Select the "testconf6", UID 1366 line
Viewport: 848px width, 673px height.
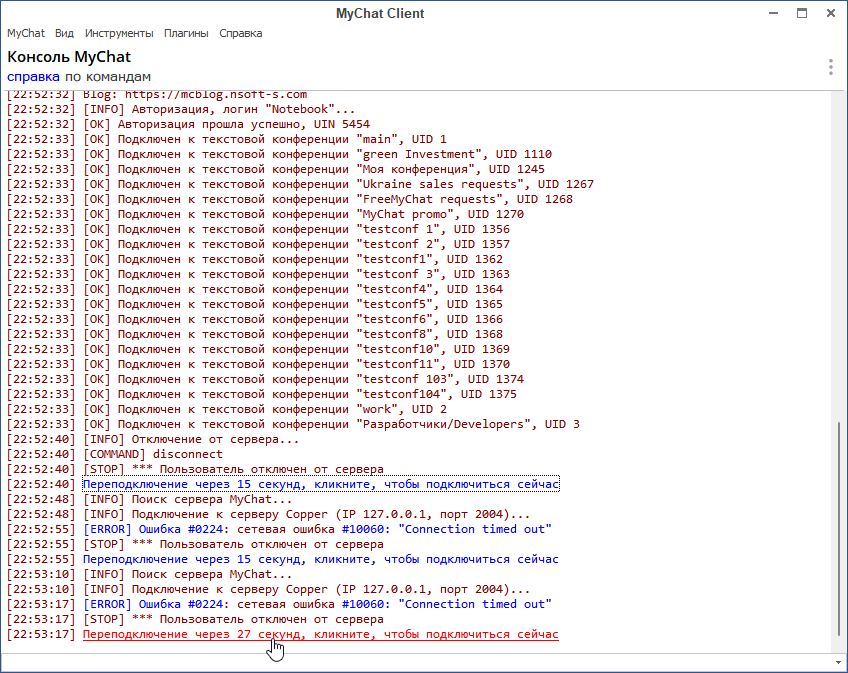[x=255, y=319]
